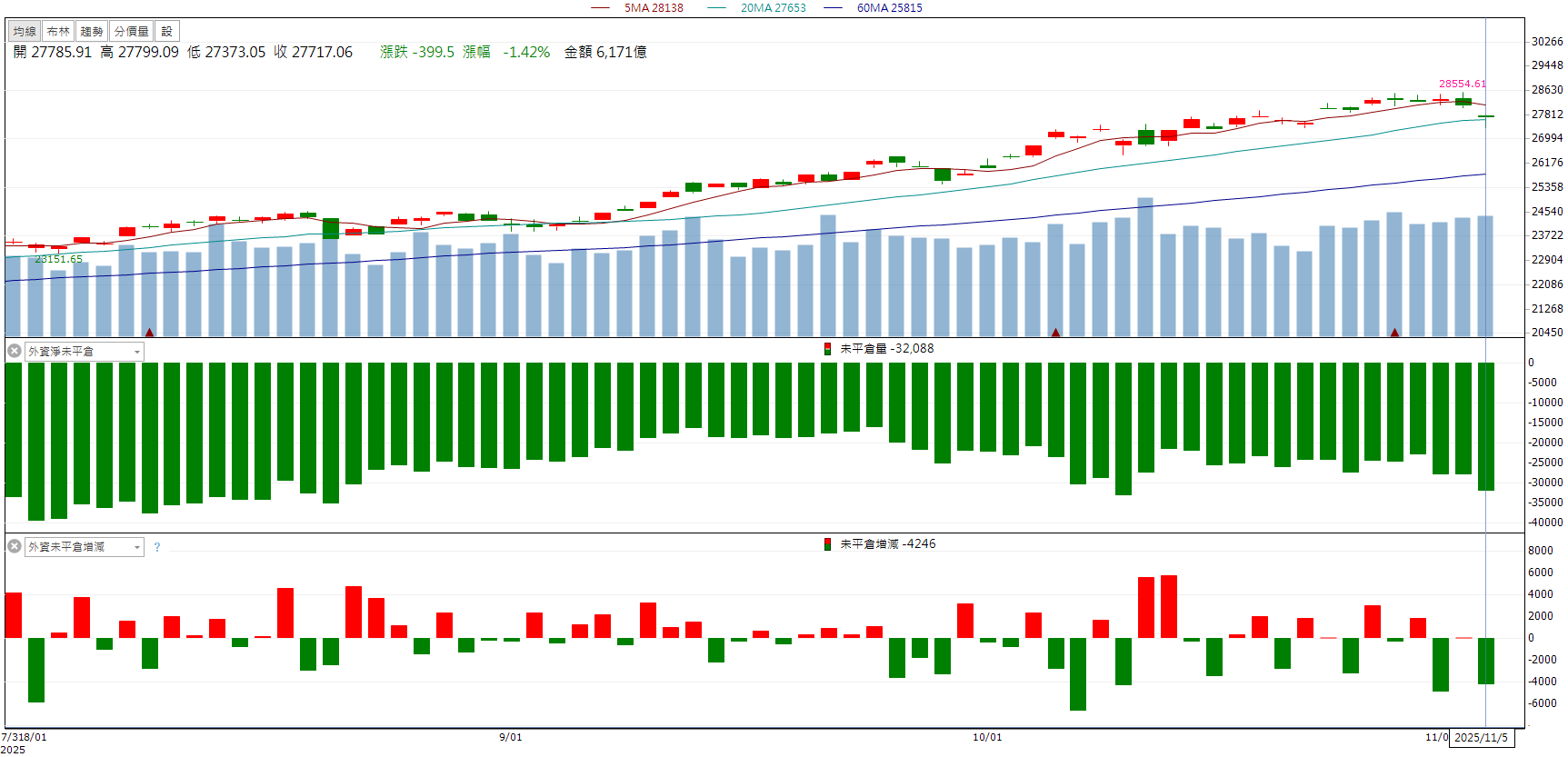This screenshot has width=1568, height=757.
Task: Click the leftmost red triangle marker on price chart
Action: (x=150, y=333)
